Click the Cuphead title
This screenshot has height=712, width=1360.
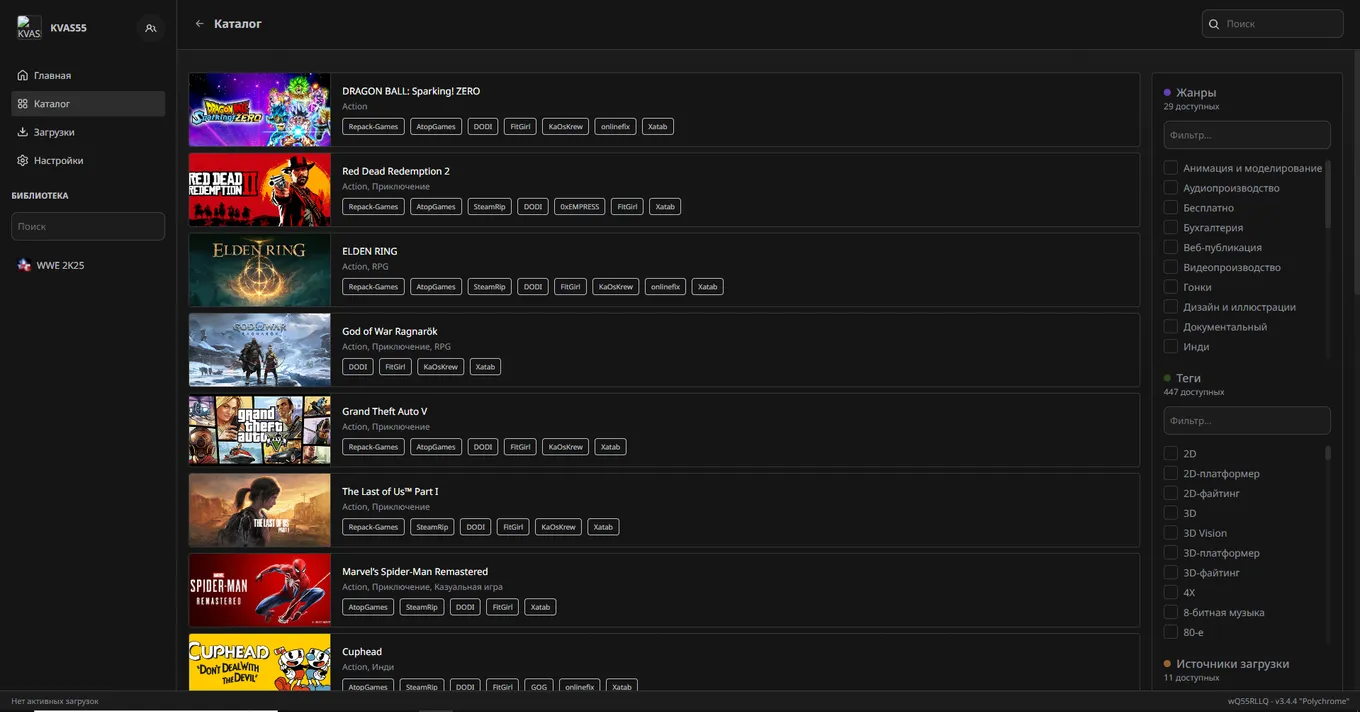(362, 652)
